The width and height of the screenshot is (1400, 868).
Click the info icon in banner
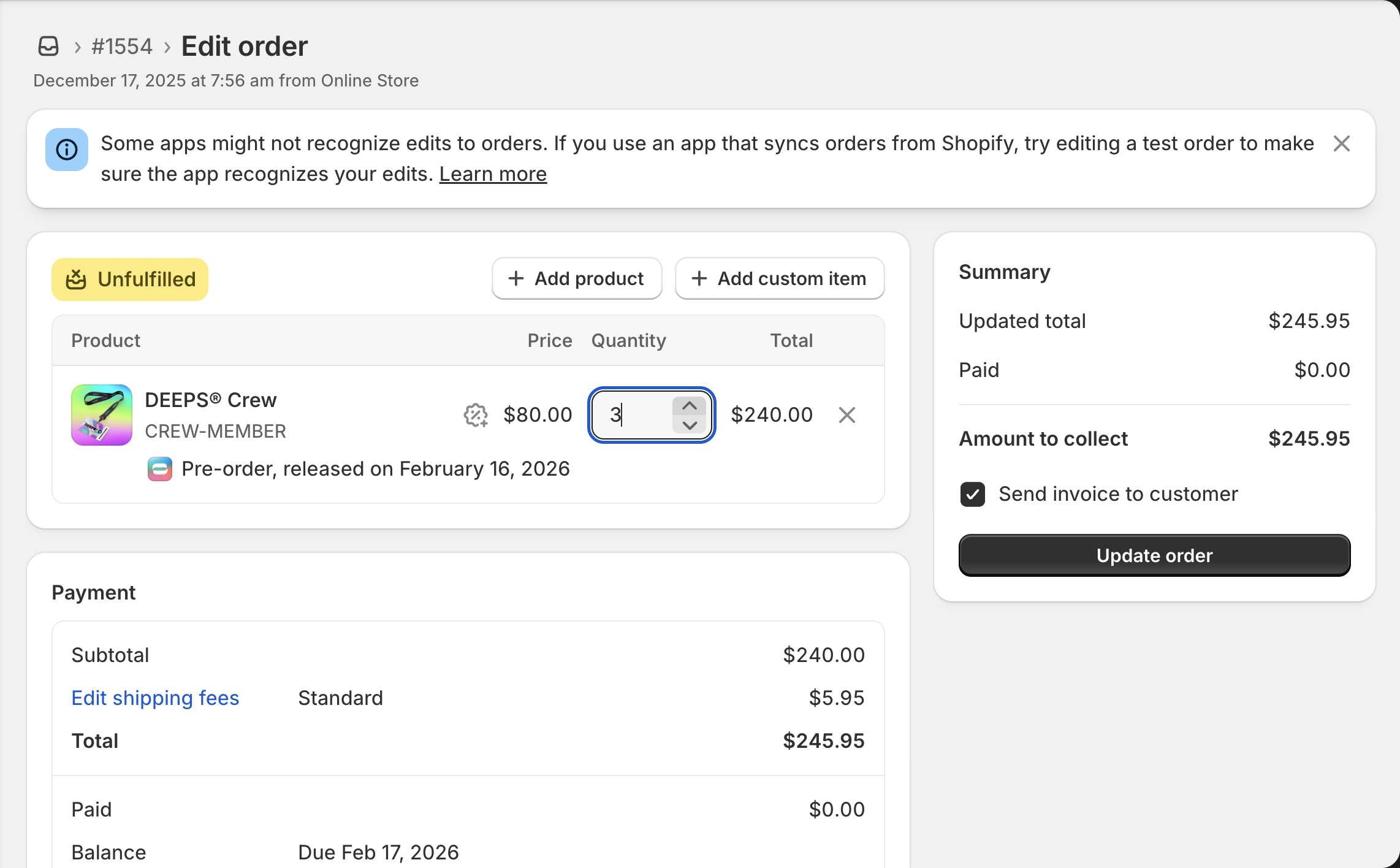[67, 150]
